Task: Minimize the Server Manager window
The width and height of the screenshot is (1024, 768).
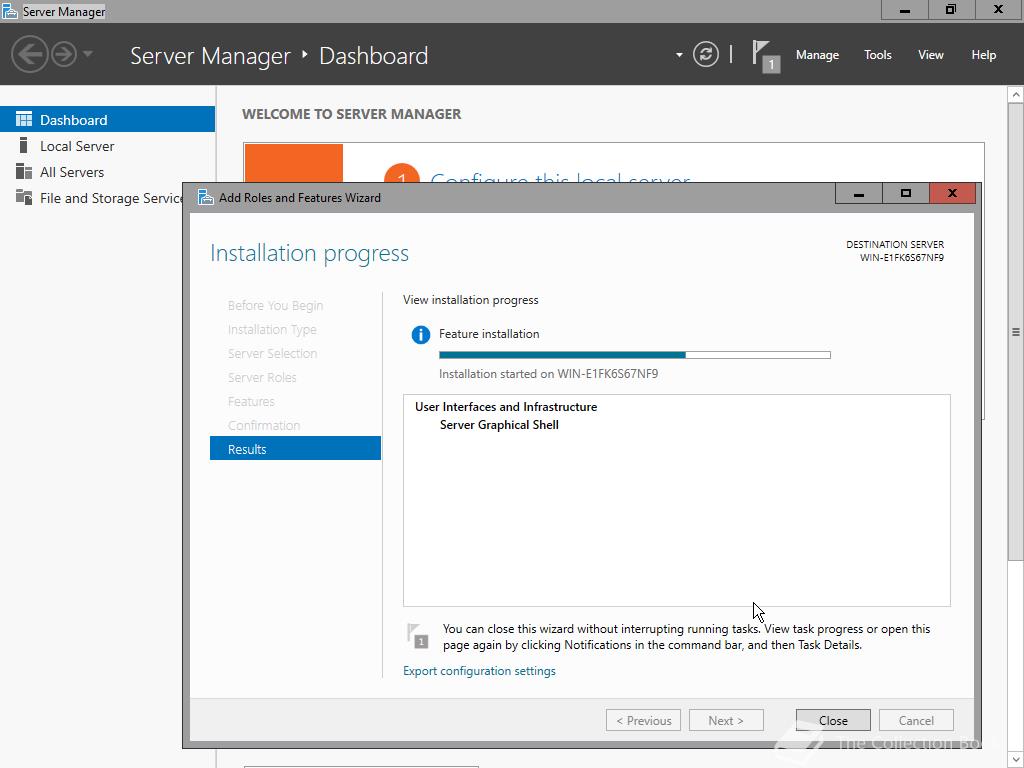Action: tap(904, 10)
